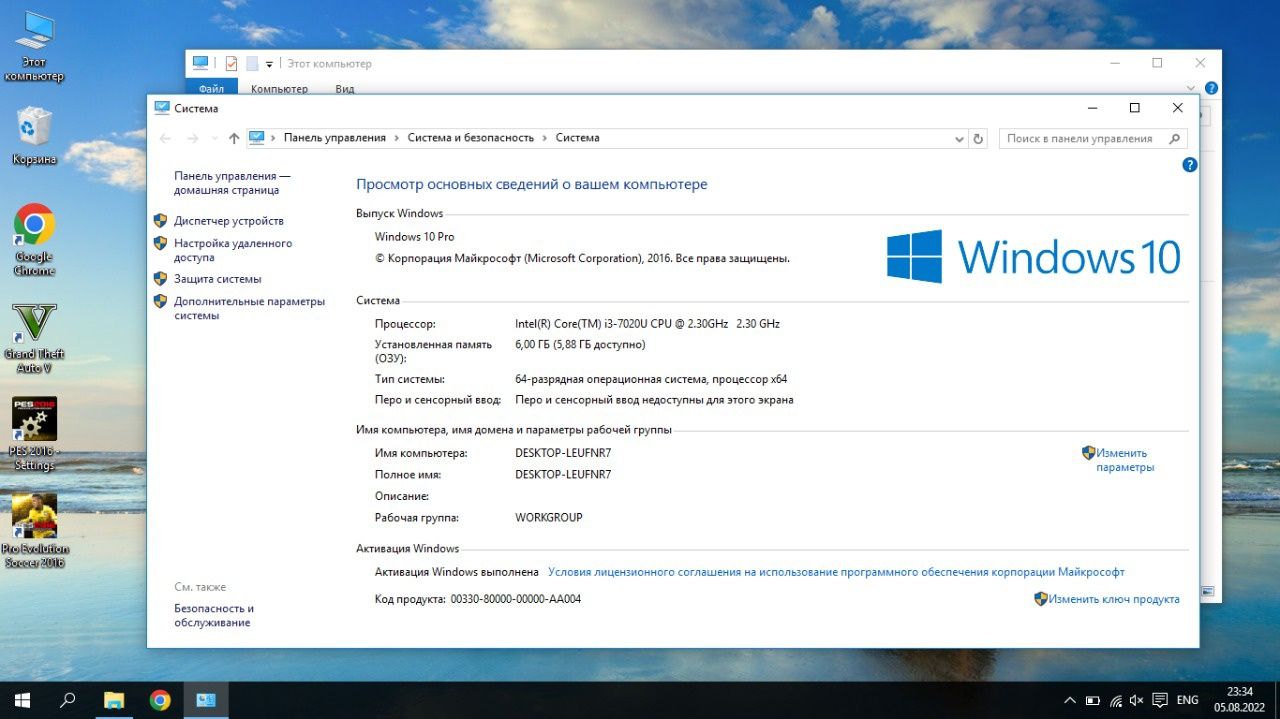1280x719 pixels.
Task: Minimize the Система window
Action: (1091, 108)
